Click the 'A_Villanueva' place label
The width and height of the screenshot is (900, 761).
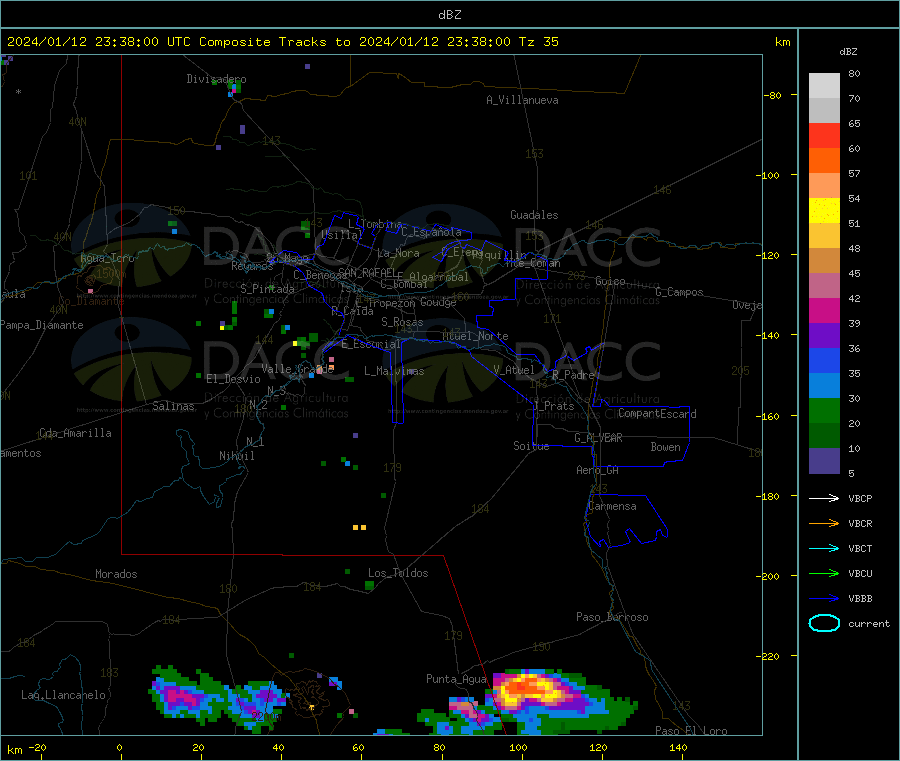[x=522, y=100]
